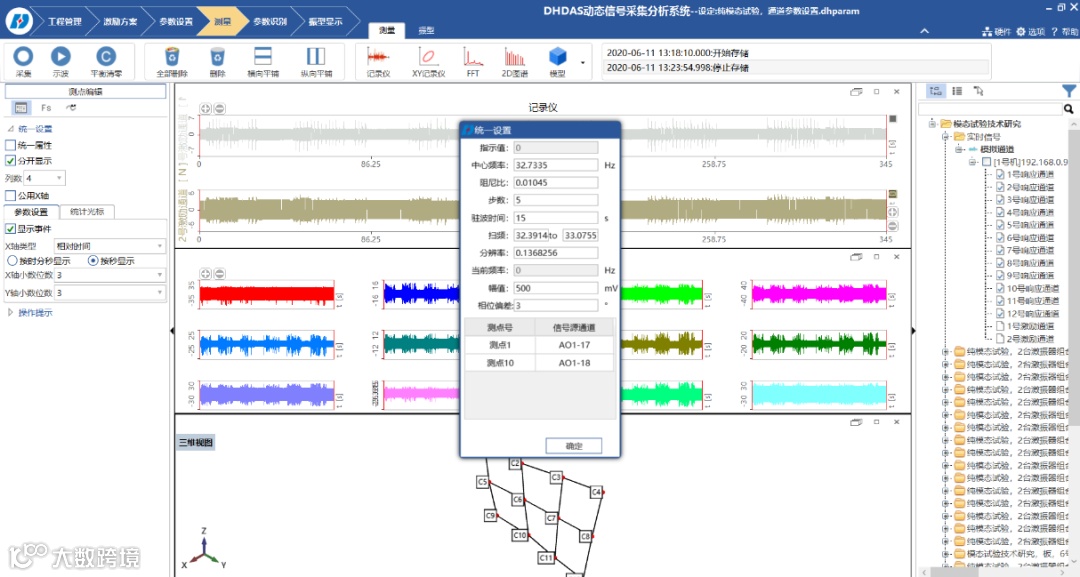Open X轴小数位数 dropdown
This screenshot has height=577, width=1080.
coord(110,275)
